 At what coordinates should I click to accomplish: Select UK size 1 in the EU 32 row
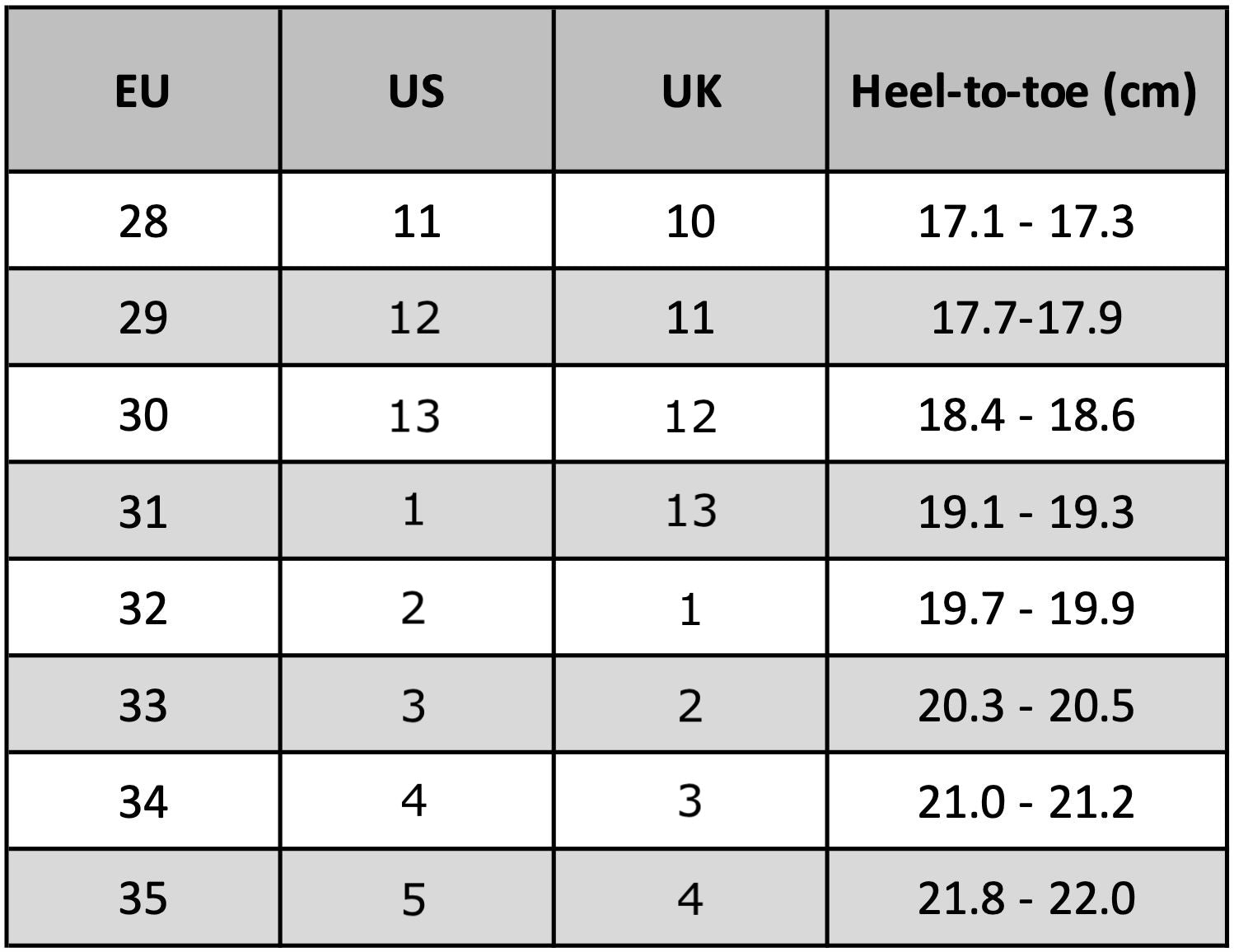[690, 609]
